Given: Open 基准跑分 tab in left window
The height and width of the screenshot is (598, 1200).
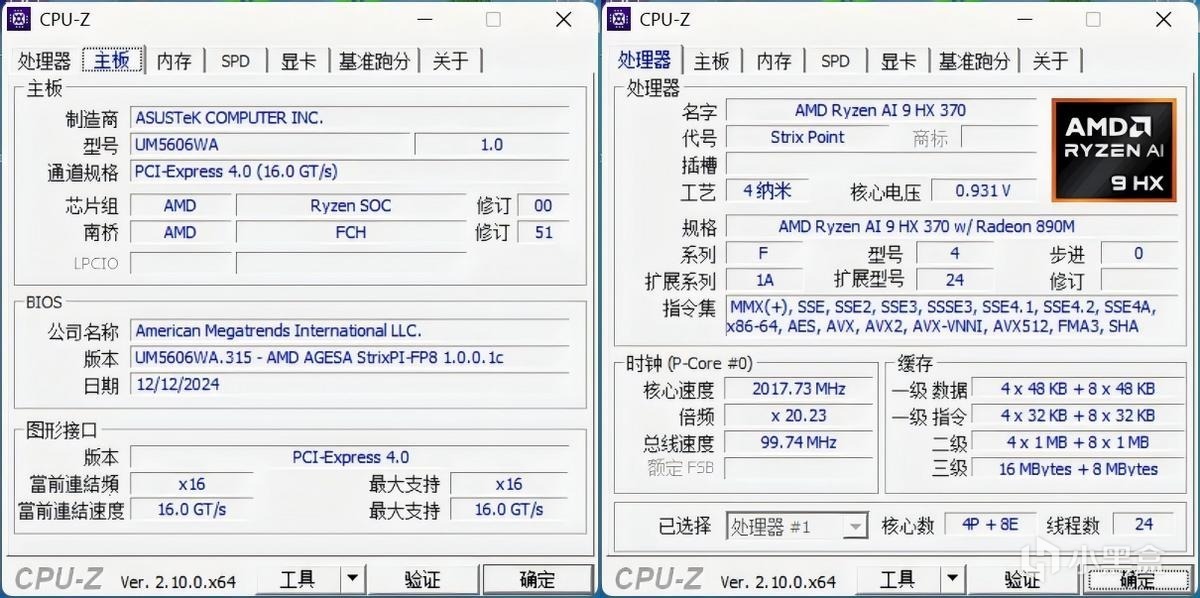Looking at the screenshot, I should pyautogui.click(x=375, y=61).
